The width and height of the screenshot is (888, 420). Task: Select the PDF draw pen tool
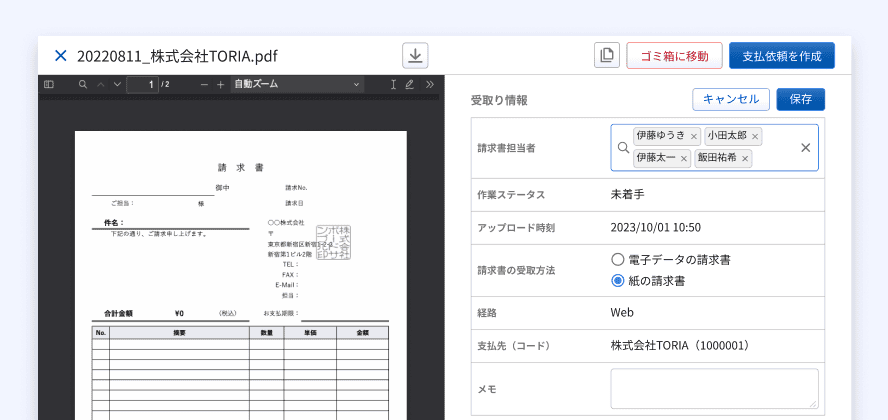point(409,84)
